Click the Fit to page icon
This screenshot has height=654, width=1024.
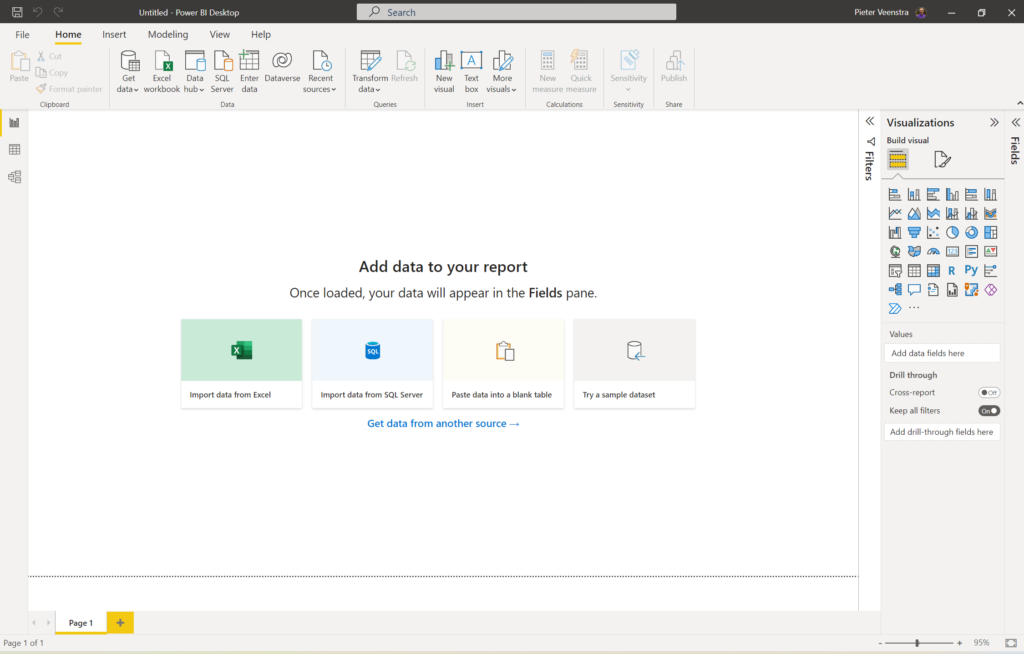click(x=1011, y=643)
